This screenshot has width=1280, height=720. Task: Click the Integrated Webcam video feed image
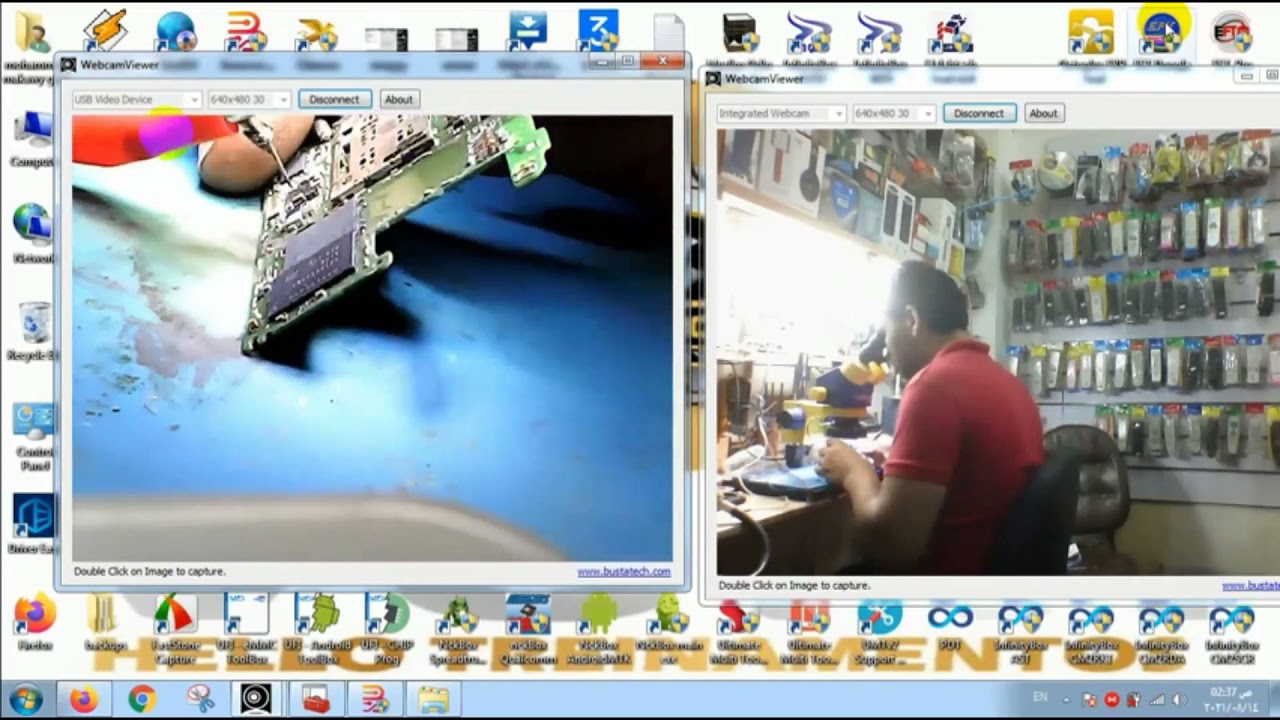pyautogui.click(x=998, y=352)
